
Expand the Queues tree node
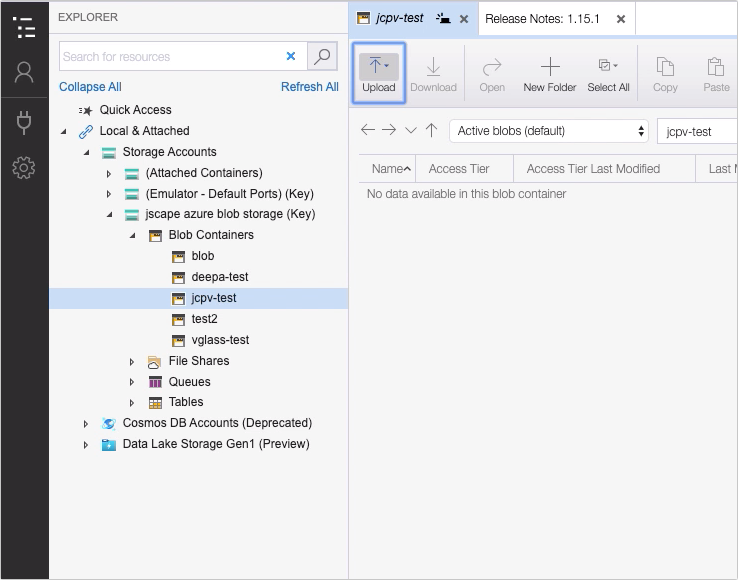pyautogui.click(x=132, y=382)
